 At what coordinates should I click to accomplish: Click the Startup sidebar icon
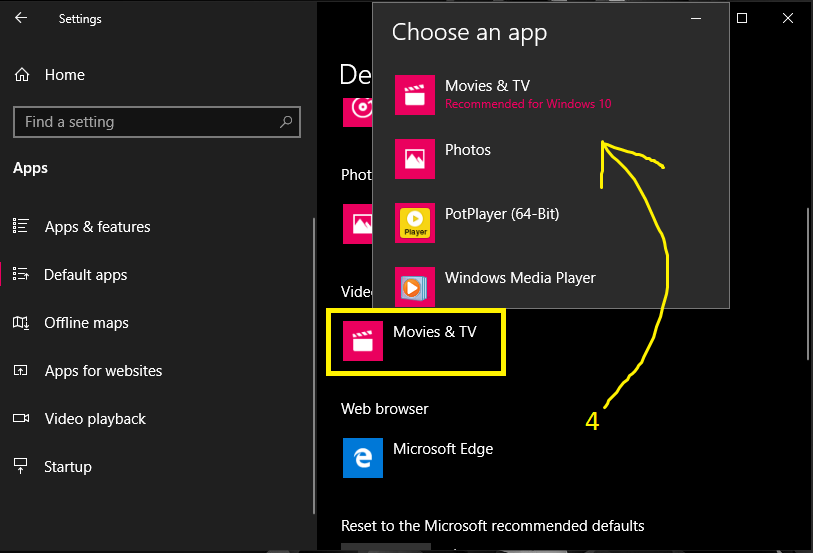(x=21, y=466)
